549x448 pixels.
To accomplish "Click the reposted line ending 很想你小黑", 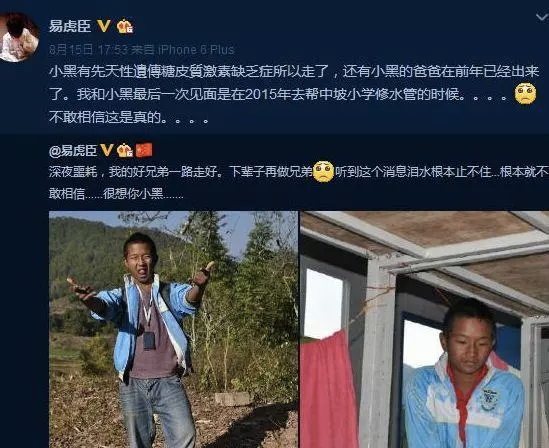I will point(116,193).
